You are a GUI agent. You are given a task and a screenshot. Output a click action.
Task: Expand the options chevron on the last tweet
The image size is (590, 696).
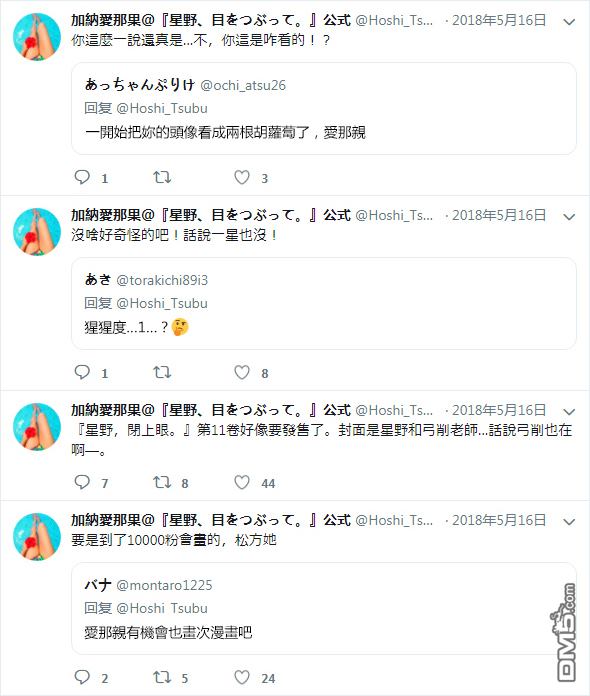pyautogui.click(x=569, y=522)
